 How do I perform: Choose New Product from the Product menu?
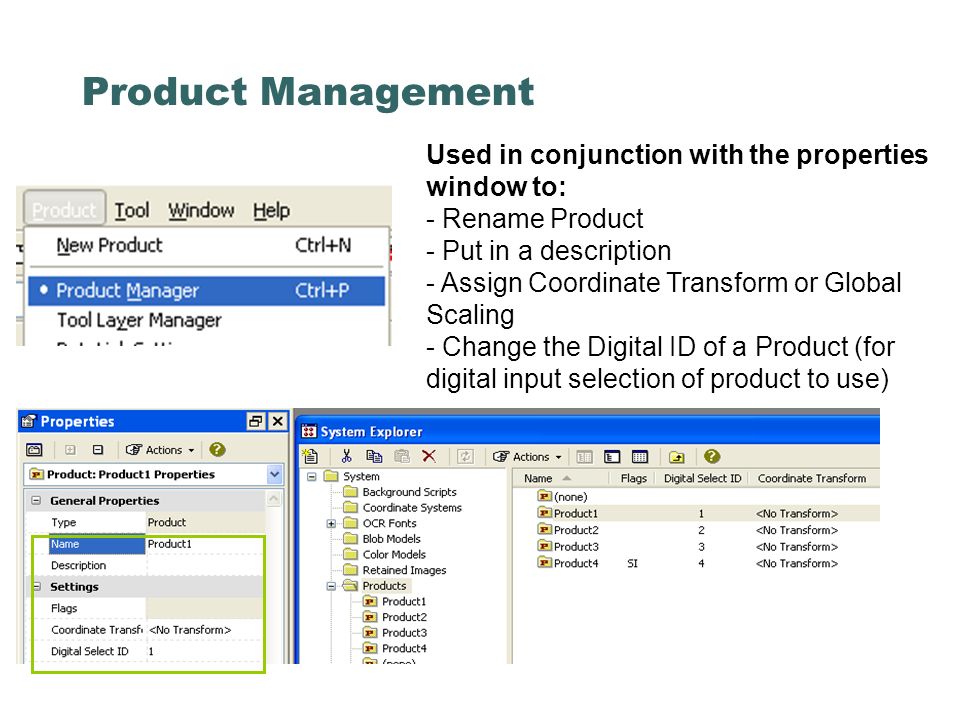[206, 246]
